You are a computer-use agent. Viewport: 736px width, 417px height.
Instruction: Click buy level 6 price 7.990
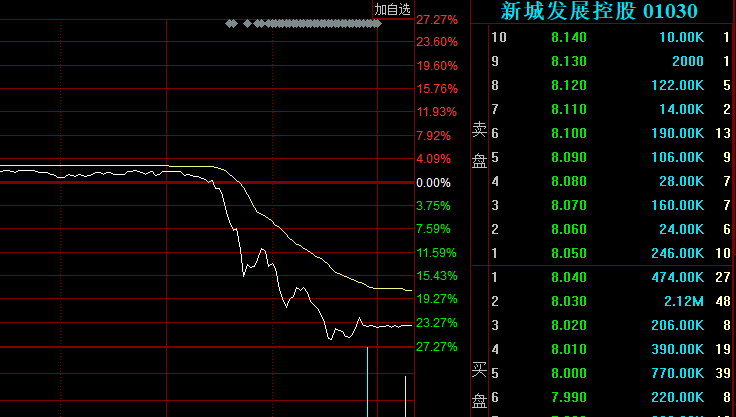click(568, 397)
